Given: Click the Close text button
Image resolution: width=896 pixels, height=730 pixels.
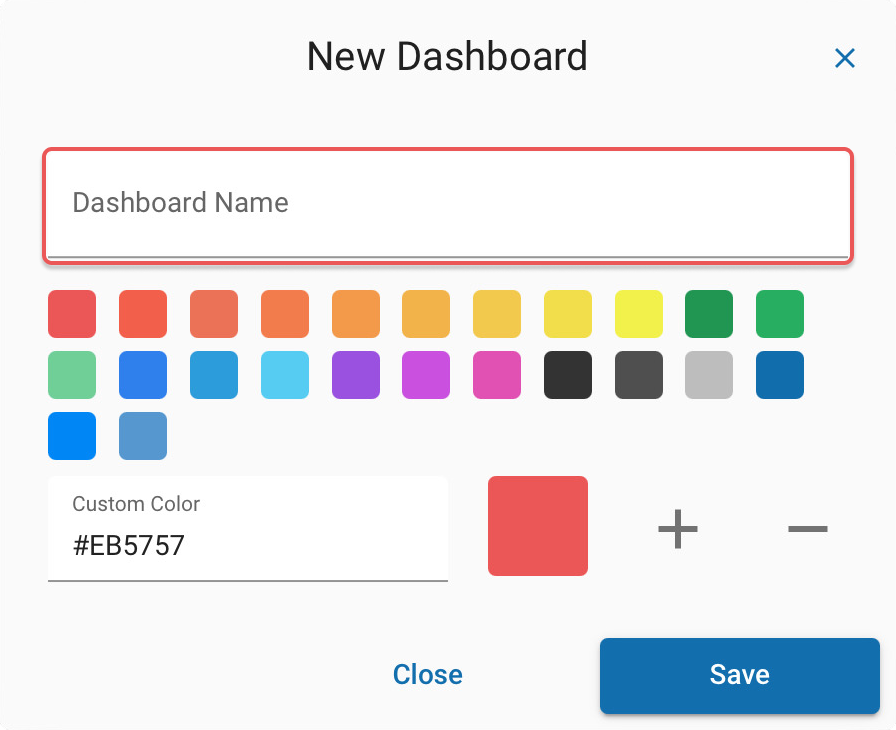Looking at the screenshot, I should point(427,675).
